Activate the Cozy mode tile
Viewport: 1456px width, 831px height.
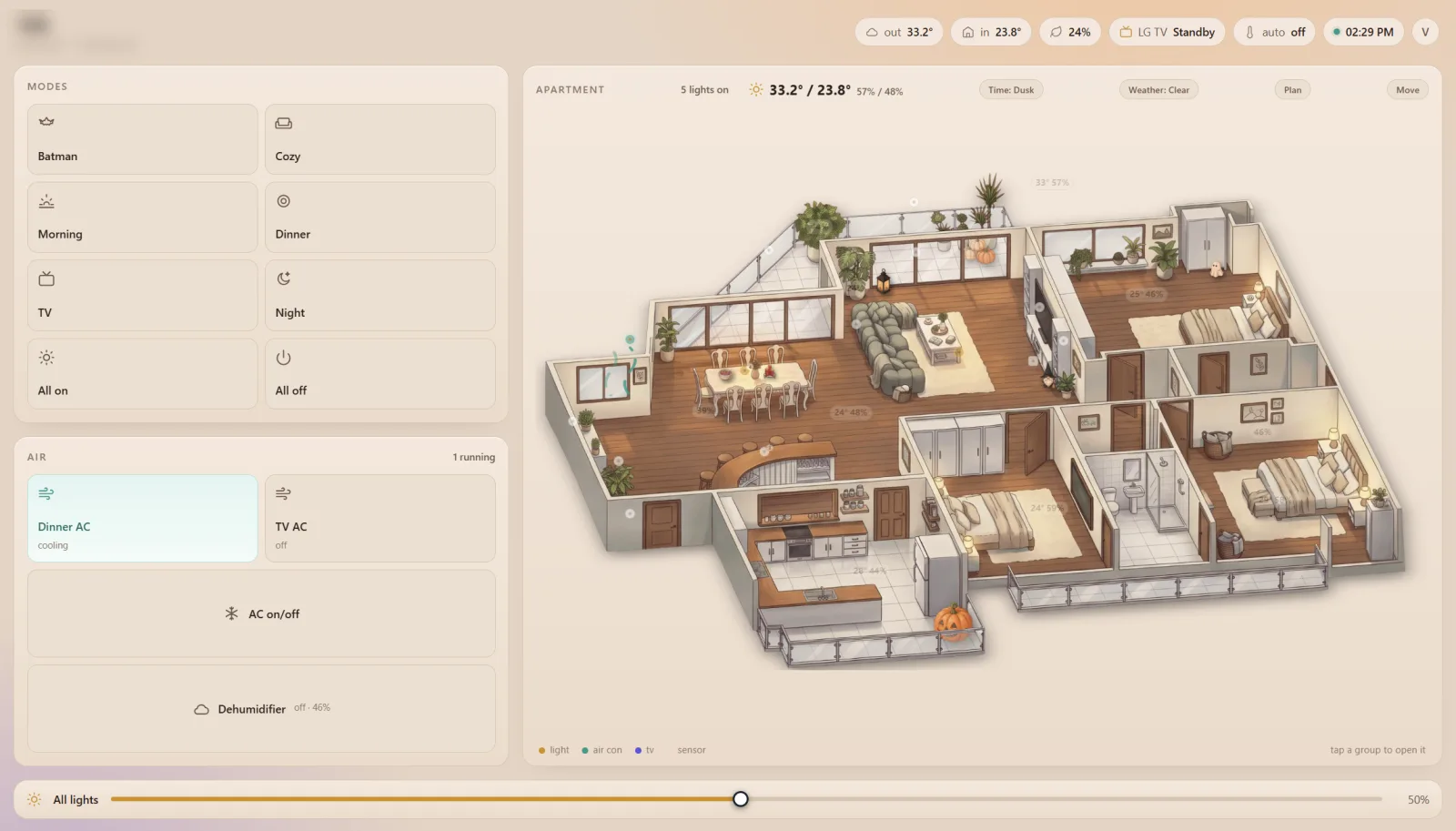tap(380, 139)
